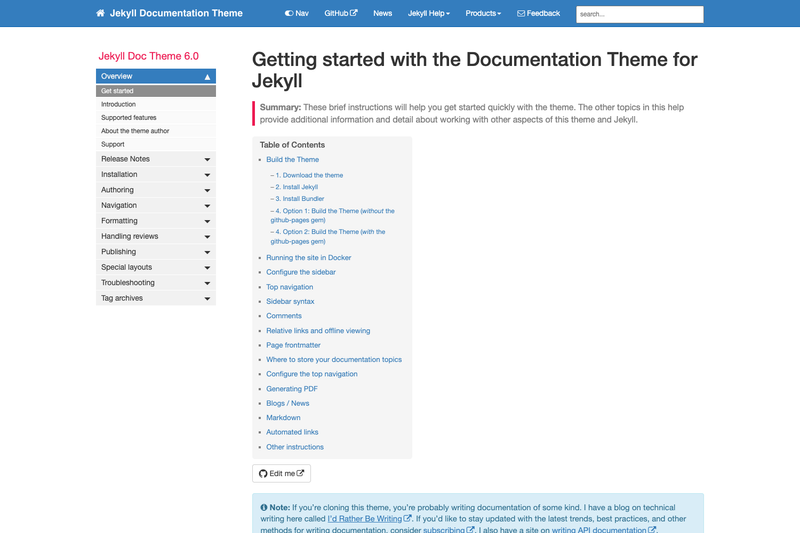Expand the Release Notes section
This screenshot has height=533, width=800.
tap(156, 159)
